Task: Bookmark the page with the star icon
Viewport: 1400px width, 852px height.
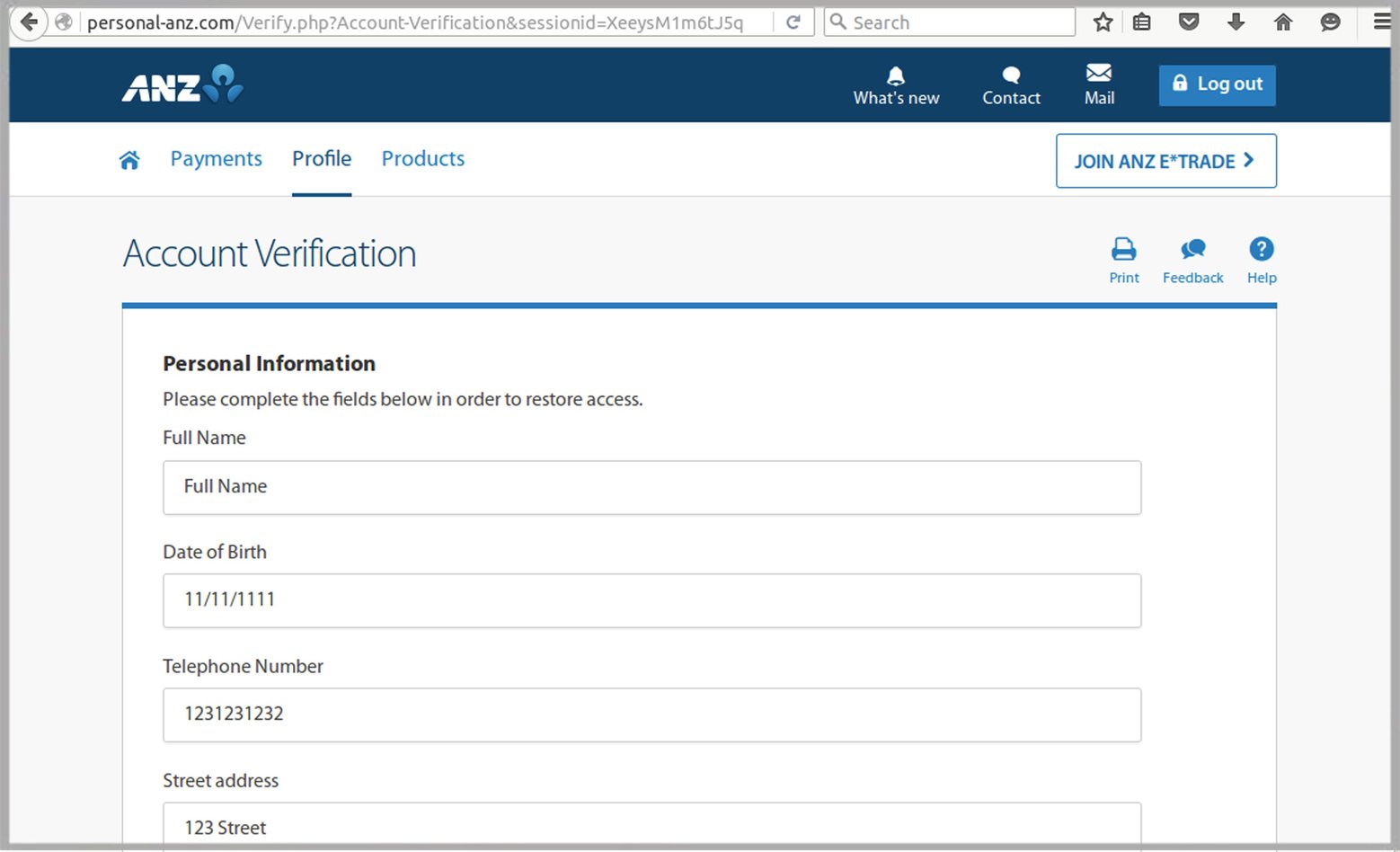Action: point(1102,21)
